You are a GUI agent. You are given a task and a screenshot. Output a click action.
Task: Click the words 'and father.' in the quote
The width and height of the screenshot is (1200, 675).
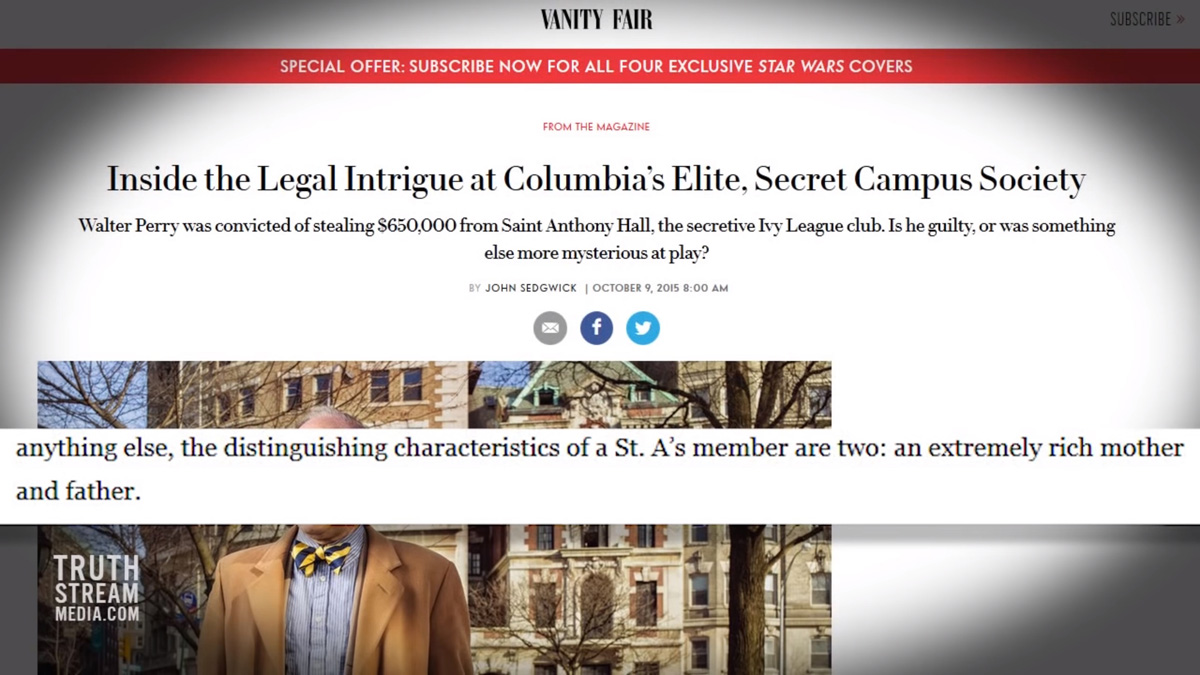(77, 491)
